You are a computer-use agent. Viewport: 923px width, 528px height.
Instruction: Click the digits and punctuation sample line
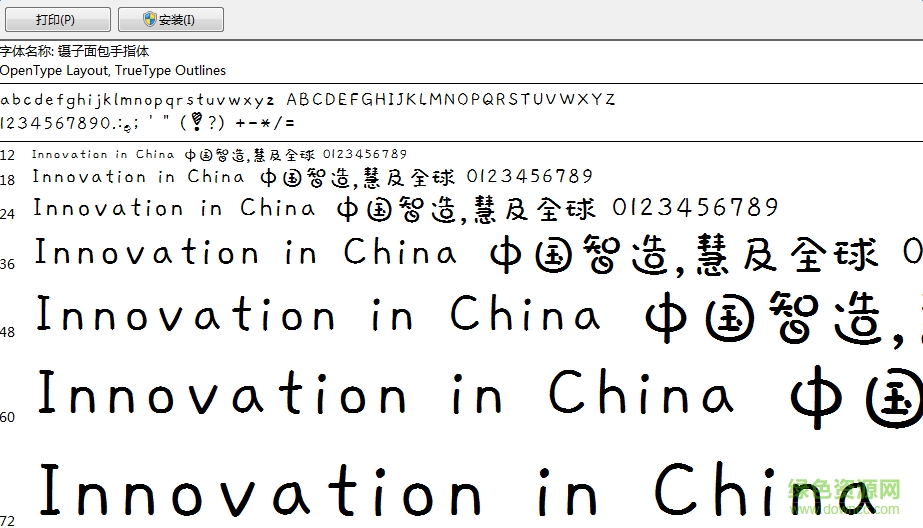click(147, 123)
